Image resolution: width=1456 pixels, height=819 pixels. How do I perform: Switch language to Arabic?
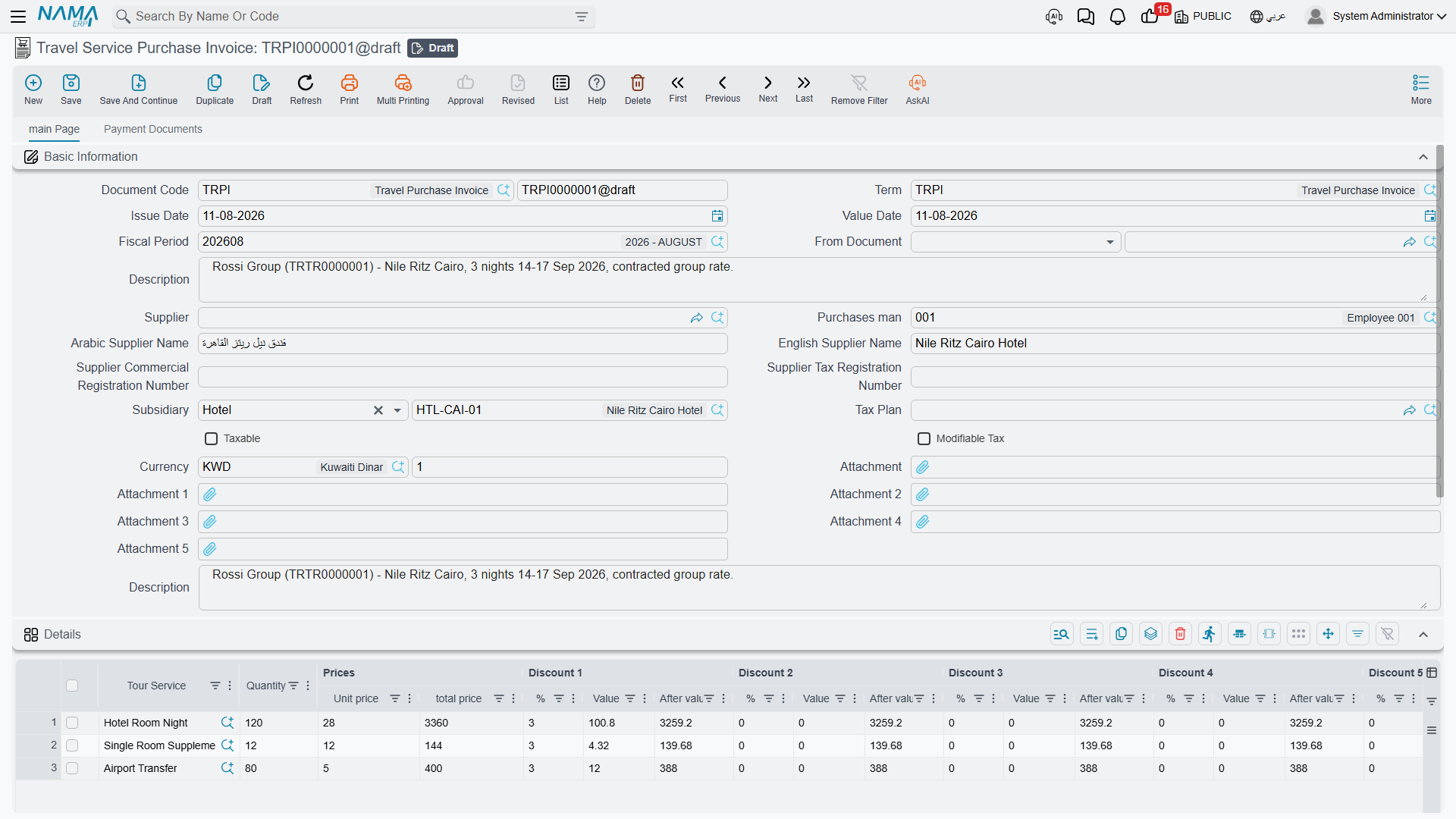coord(1268,16)
